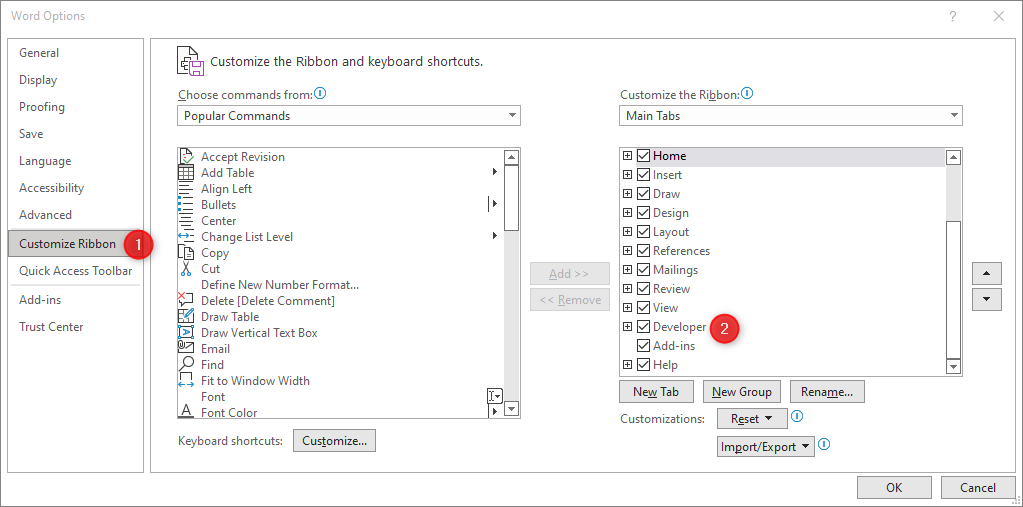Expand the View tab tree node
The image size is (1023, 507).
[628, 307]
